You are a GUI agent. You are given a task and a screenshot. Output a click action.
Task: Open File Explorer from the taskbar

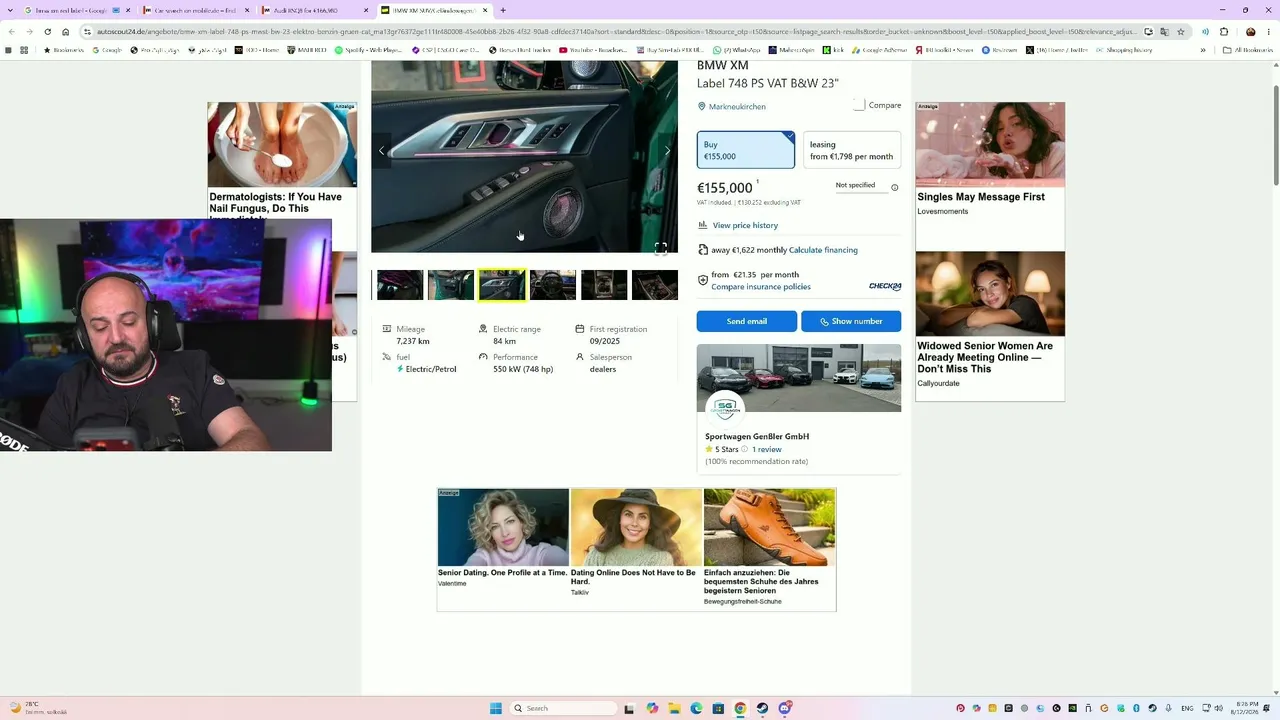(674, 708)
